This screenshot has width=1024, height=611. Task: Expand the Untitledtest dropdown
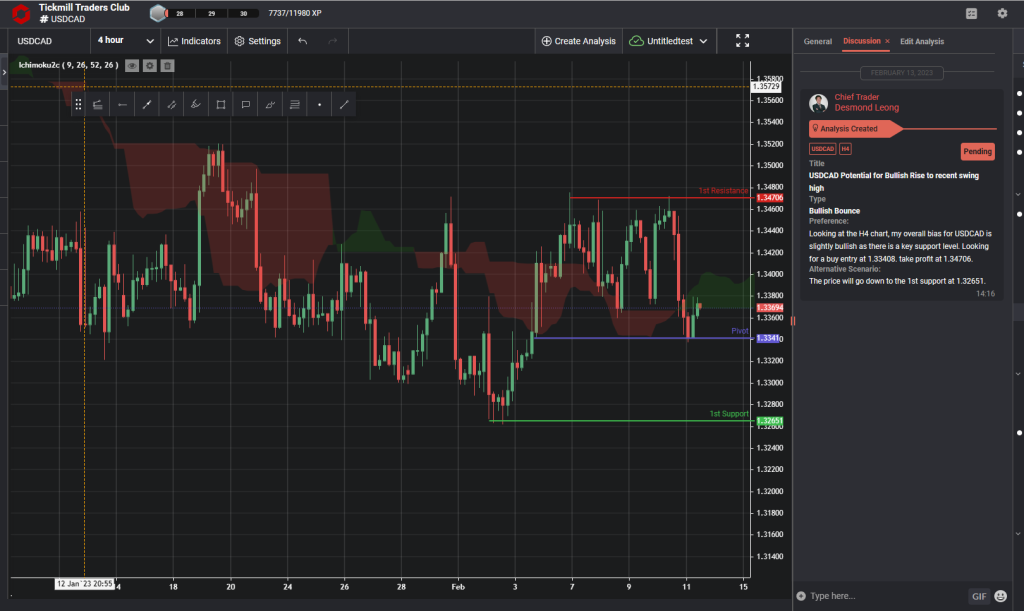coord(671,41)
